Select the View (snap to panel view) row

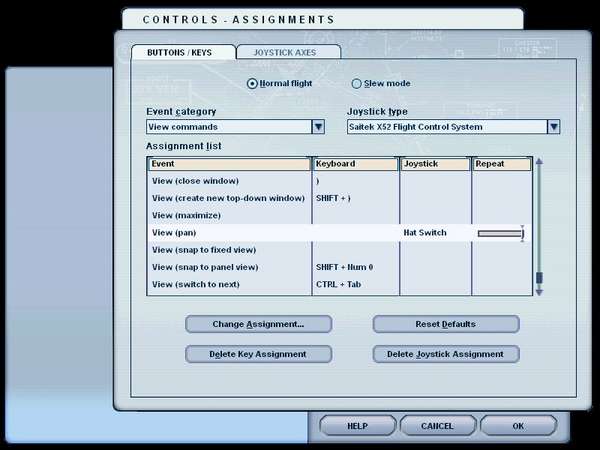[x=205, y=267]
